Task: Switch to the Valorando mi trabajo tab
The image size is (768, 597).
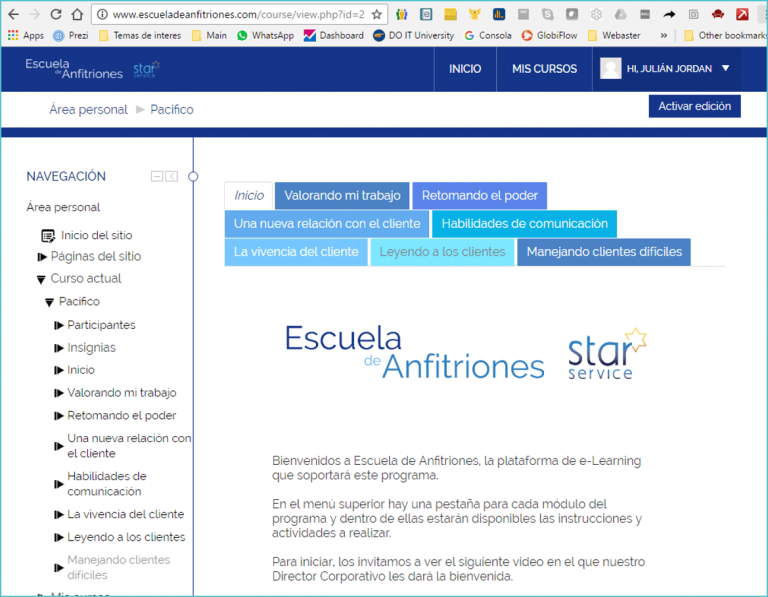Action: (342, 196)
